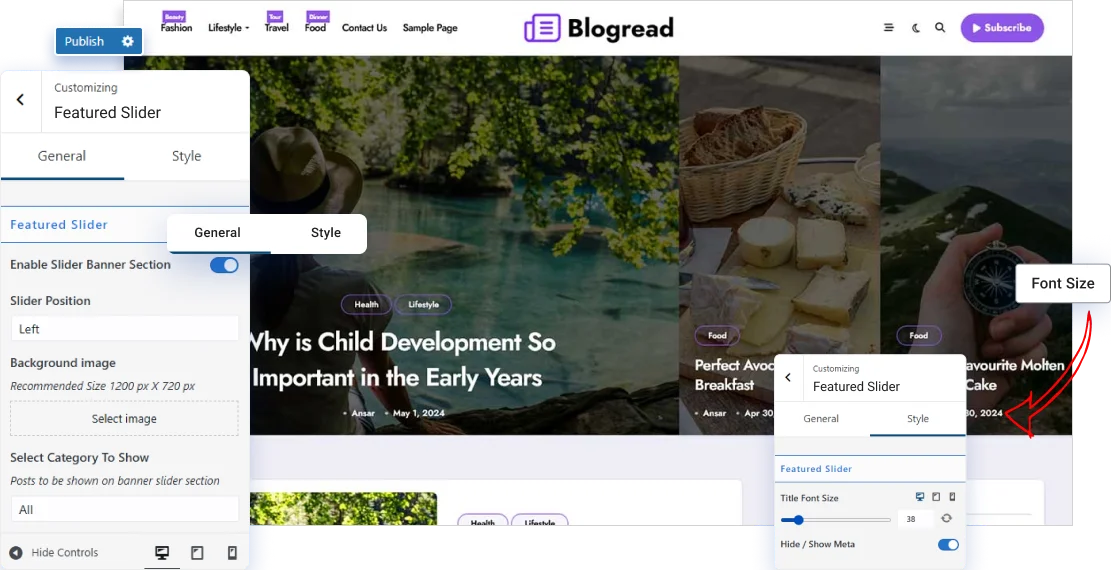Viewport: 1111px width, 570px height.
Task: Expand the Lifestyle menu in the navigation
Action: [228, 28]
